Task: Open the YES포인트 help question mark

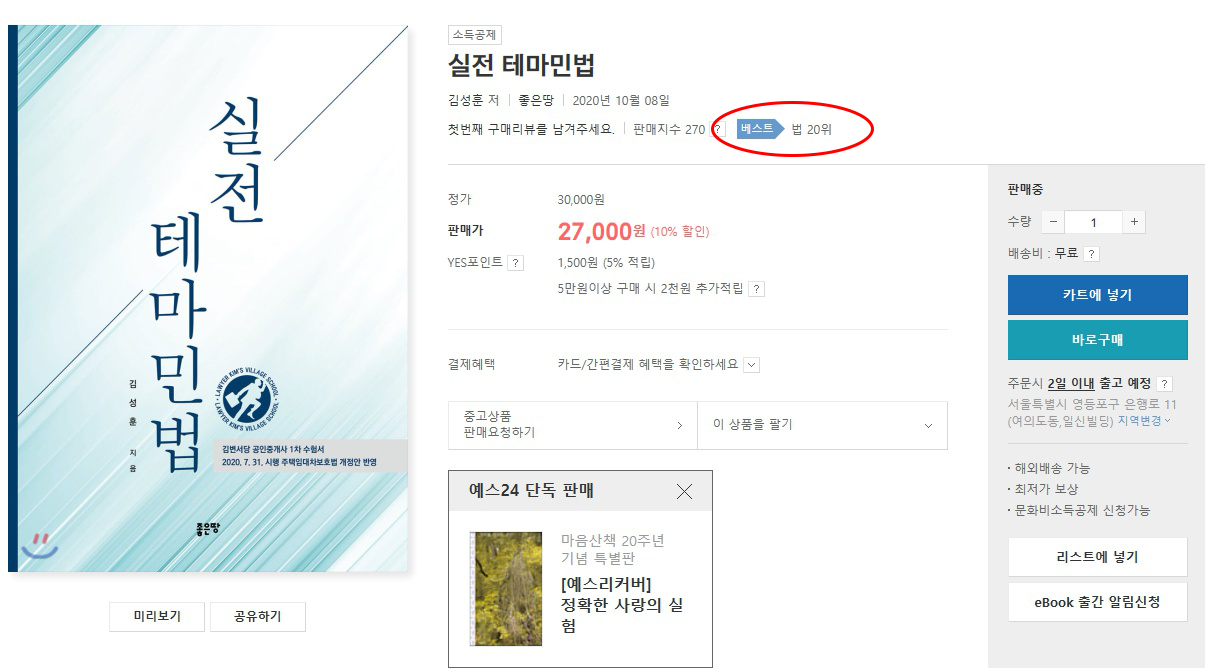Action: (x=515, y=263)
